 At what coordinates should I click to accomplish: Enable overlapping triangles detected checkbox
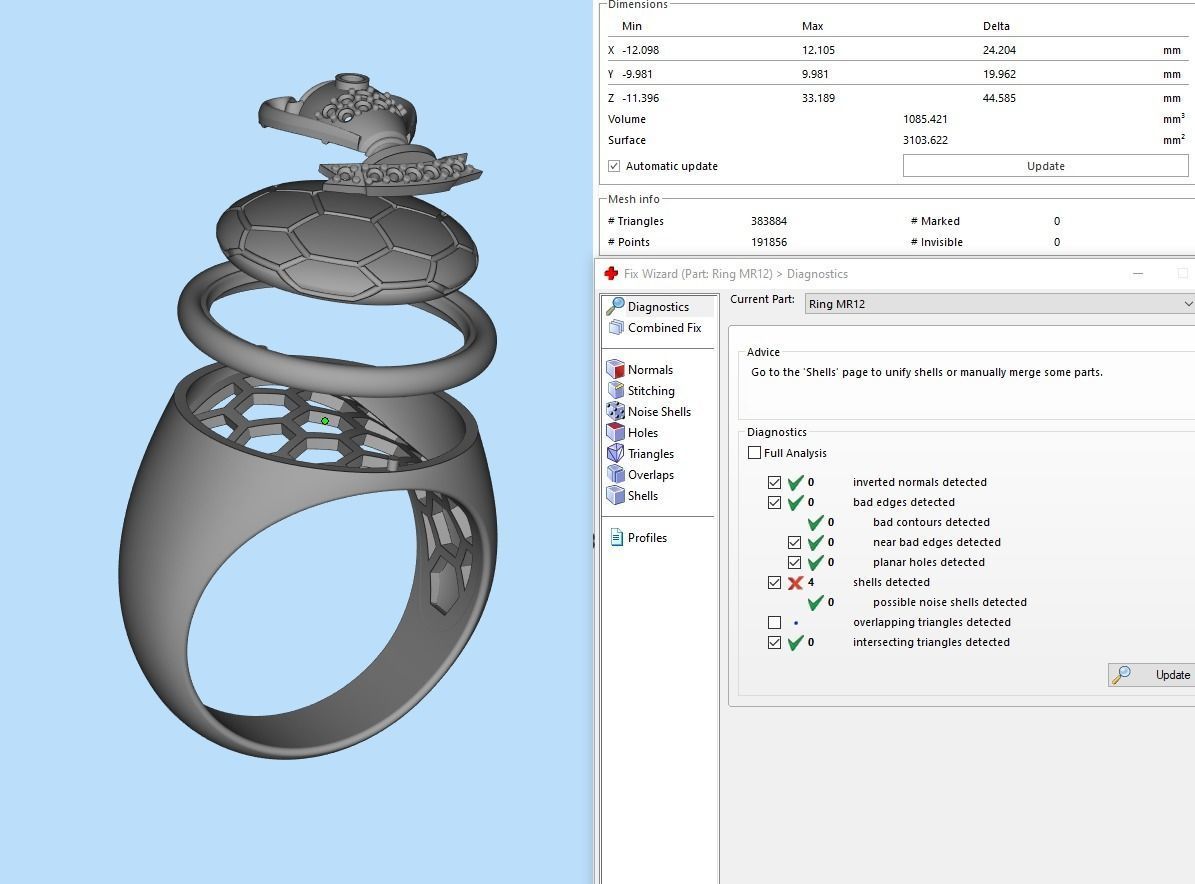774,623
